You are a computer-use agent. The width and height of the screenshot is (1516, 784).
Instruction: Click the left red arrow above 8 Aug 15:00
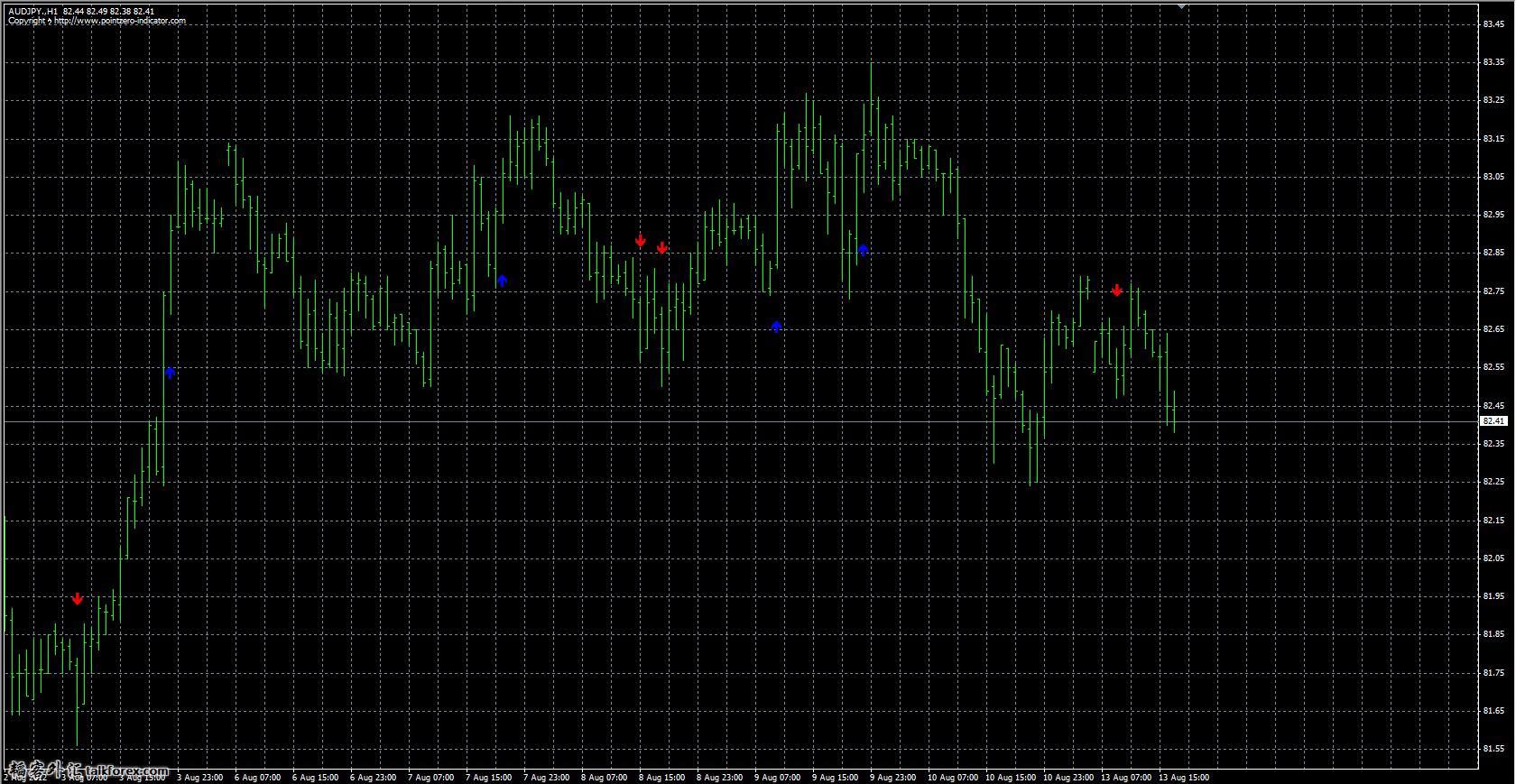[x=641, y=241]
